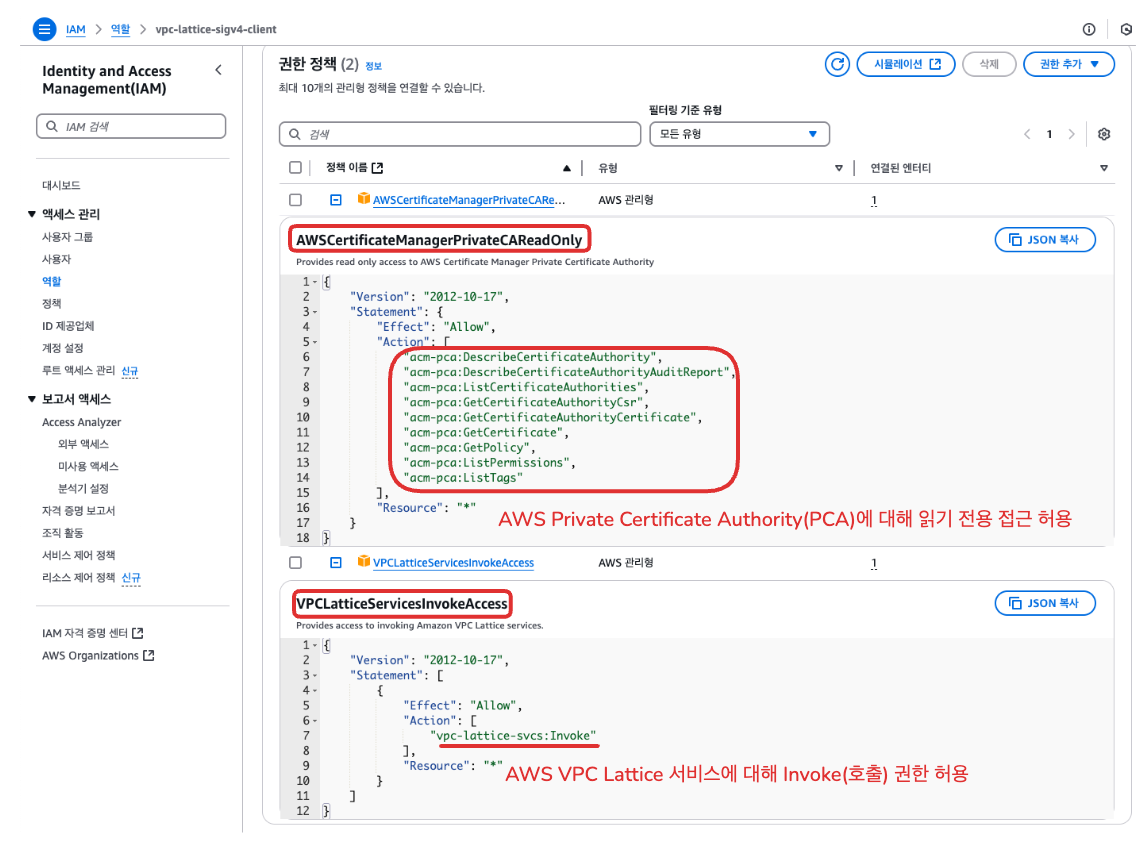Click "vpc-lattice-svcs:Invoke" in policy JSON
This screenshot has width=1143, height=848.
click(x=513, y=736)
